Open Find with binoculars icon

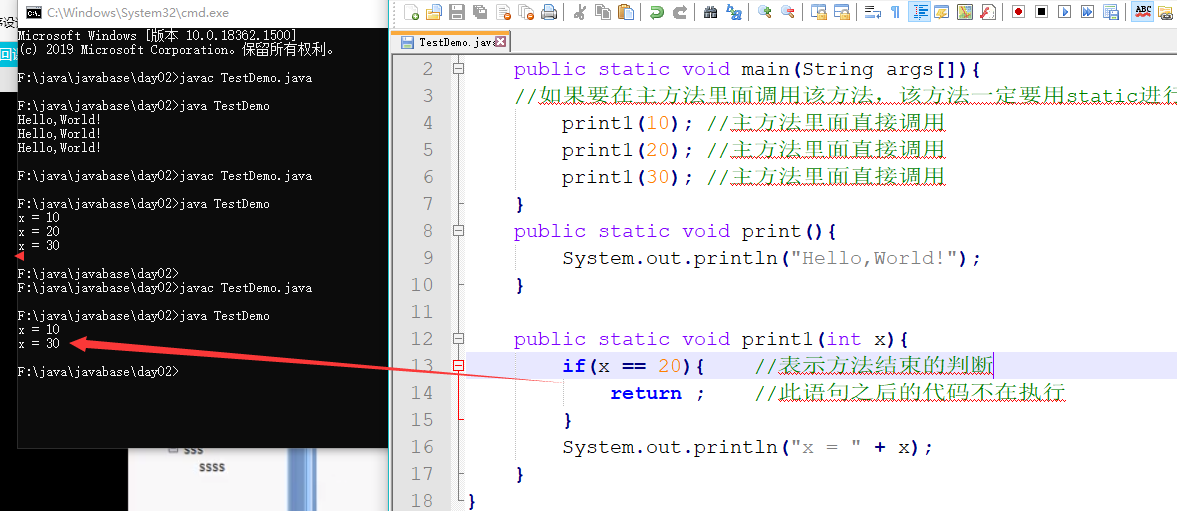(710, 12)
